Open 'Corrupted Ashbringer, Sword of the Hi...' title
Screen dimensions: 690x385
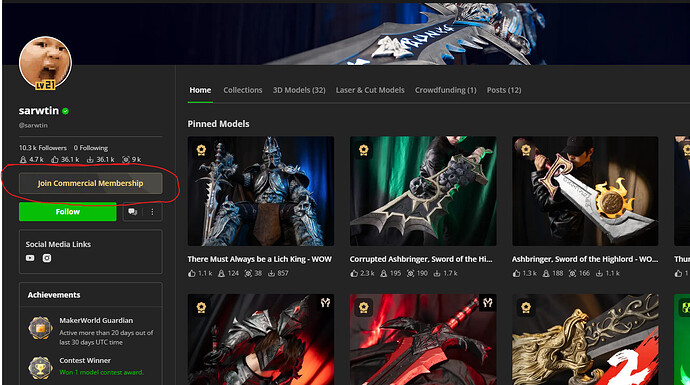tap(421, 259)
